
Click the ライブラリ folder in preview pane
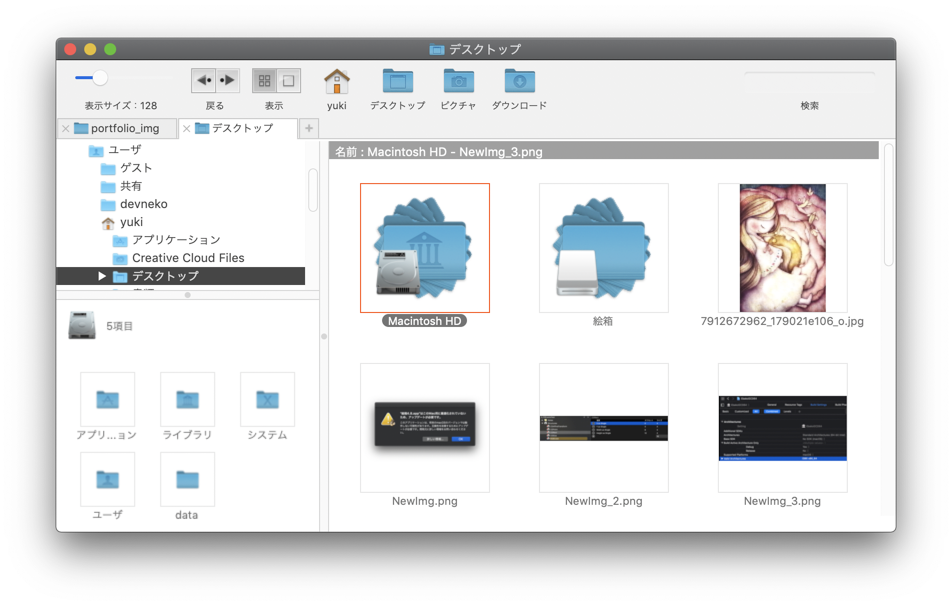(187, 399)
